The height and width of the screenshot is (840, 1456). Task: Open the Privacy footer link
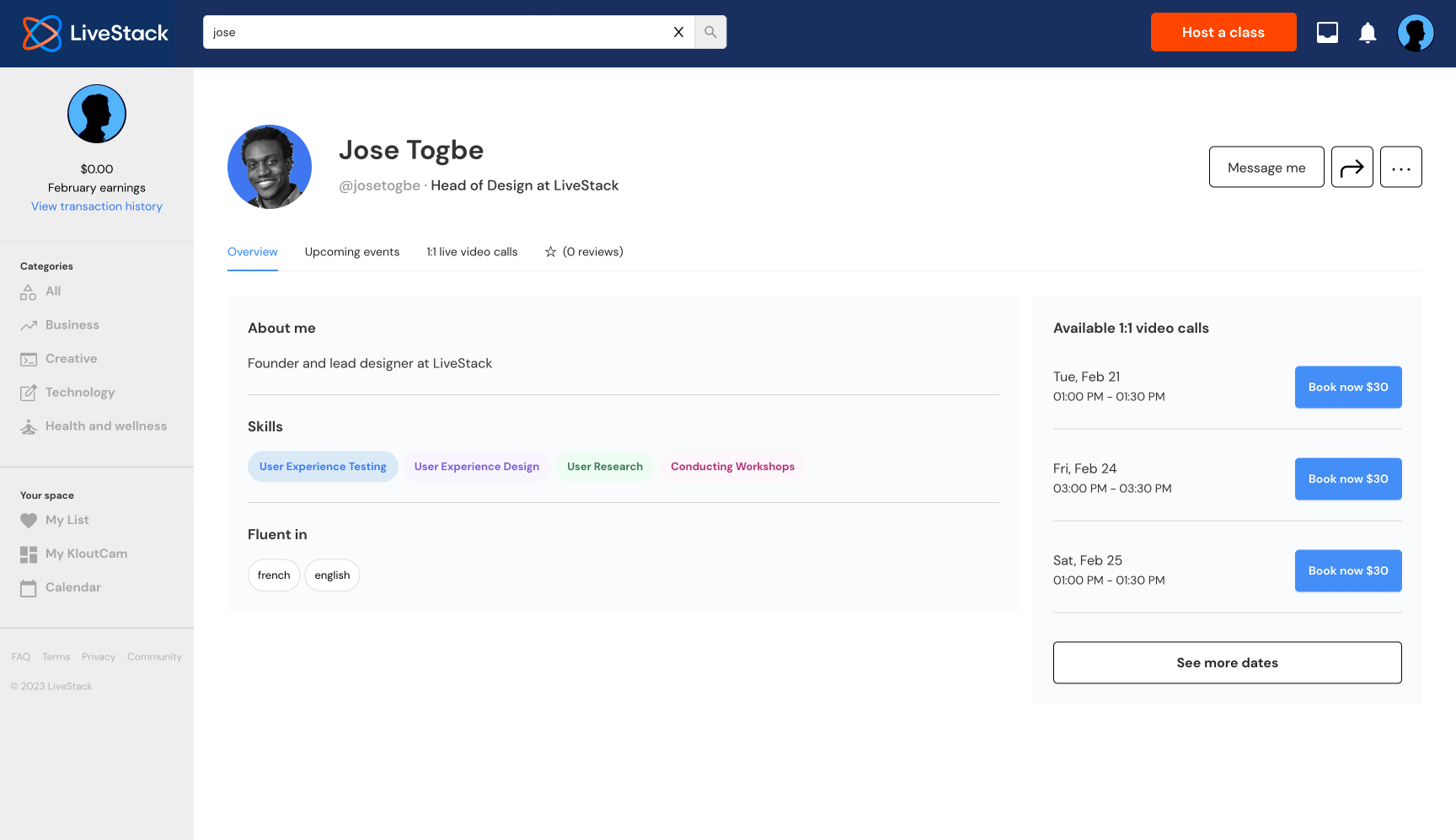[99, 657]
